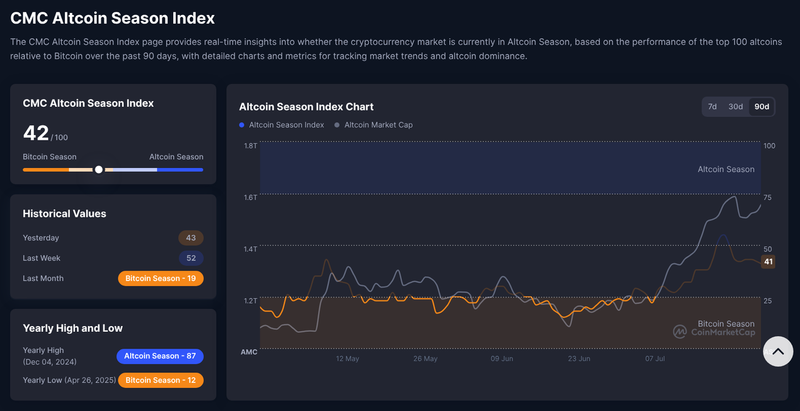Click Bitcoin Season - 19 badge
Screen dimensions: 800x411
coord(160,278)
